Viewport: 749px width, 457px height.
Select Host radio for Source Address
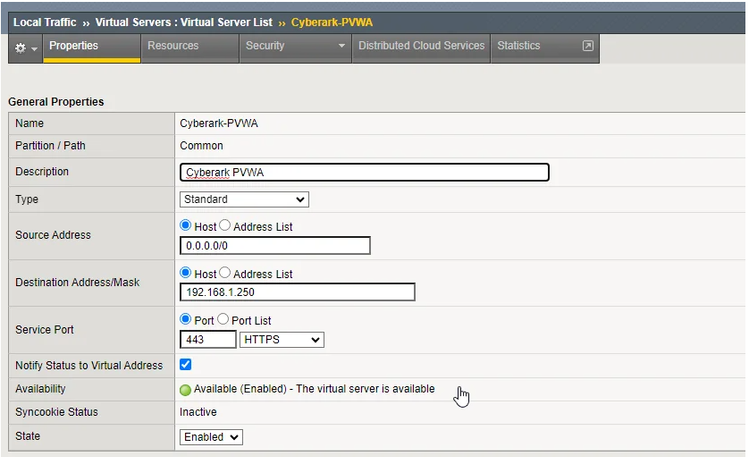[x=186, y=226]
